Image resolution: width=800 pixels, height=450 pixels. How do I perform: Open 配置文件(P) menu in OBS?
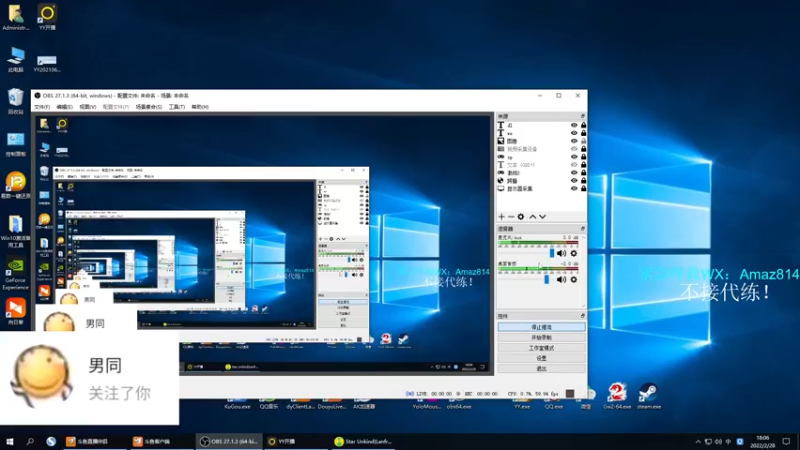point(116,107)
